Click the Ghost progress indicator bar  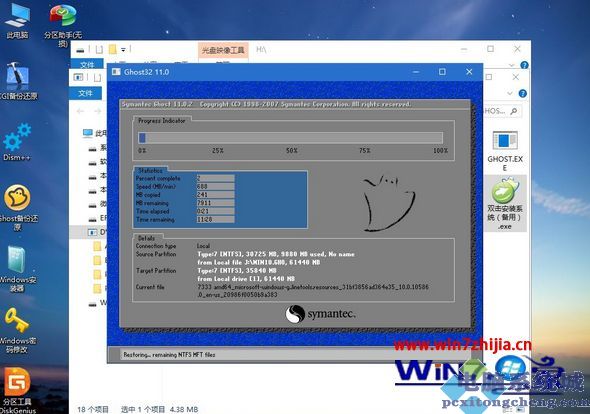pos(290,138)
